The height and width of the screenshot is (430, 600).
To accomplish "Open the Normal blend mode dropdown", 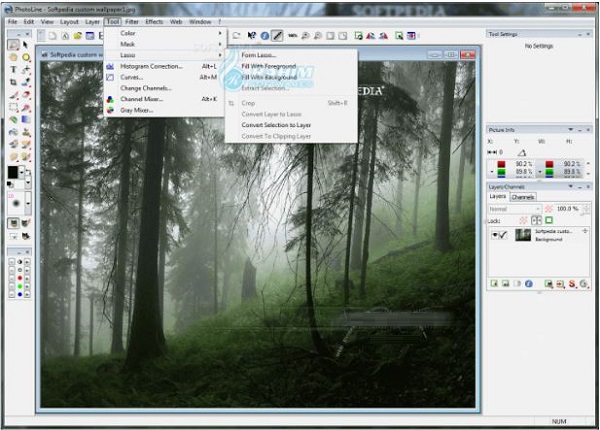I will pyautogui.click(x=514, y=208).
